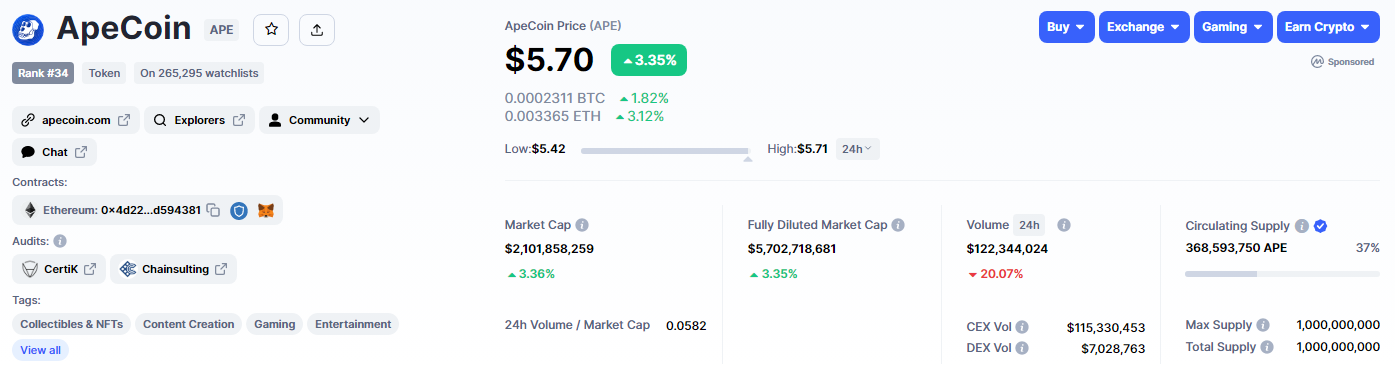1395x372 pixels.
Task: Copy the Ethereum contract address
Action: pyautogui.click(x=213, y=210)
